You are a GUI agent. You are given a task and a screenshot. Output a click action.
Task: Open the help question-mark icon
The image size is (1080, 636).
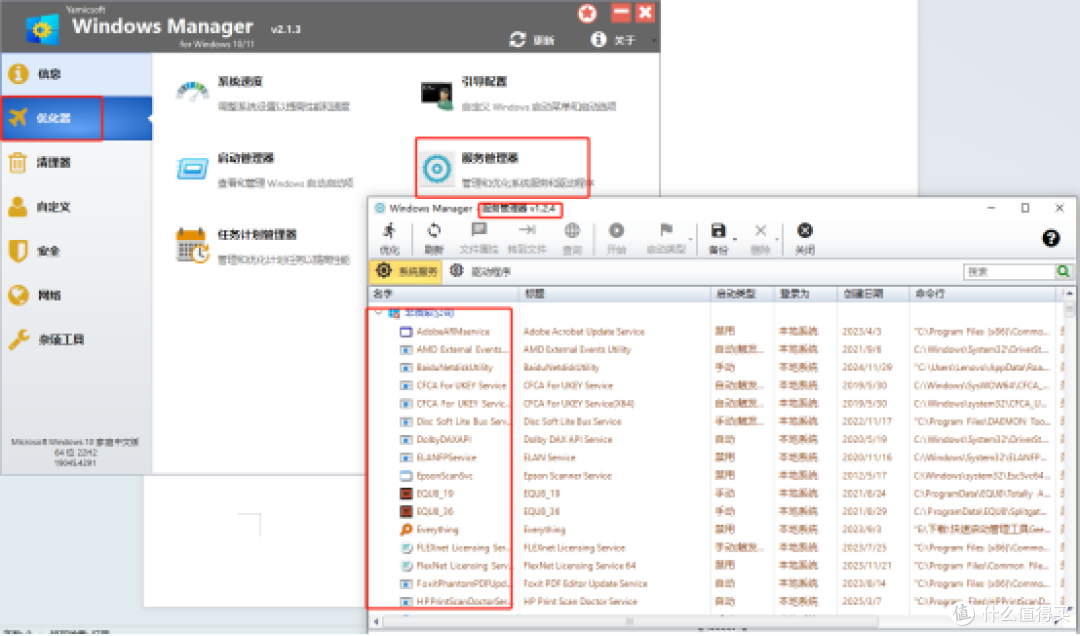coord(1050,238)
